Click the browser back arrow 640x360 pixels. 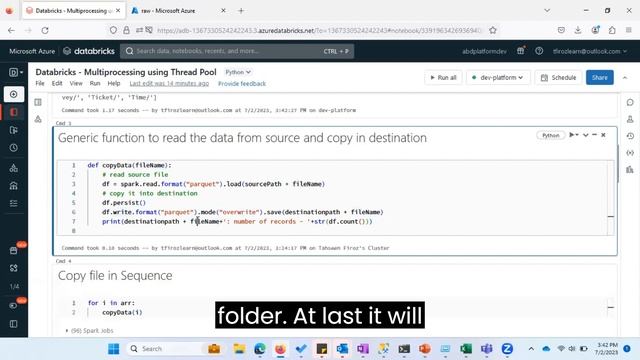11,30
